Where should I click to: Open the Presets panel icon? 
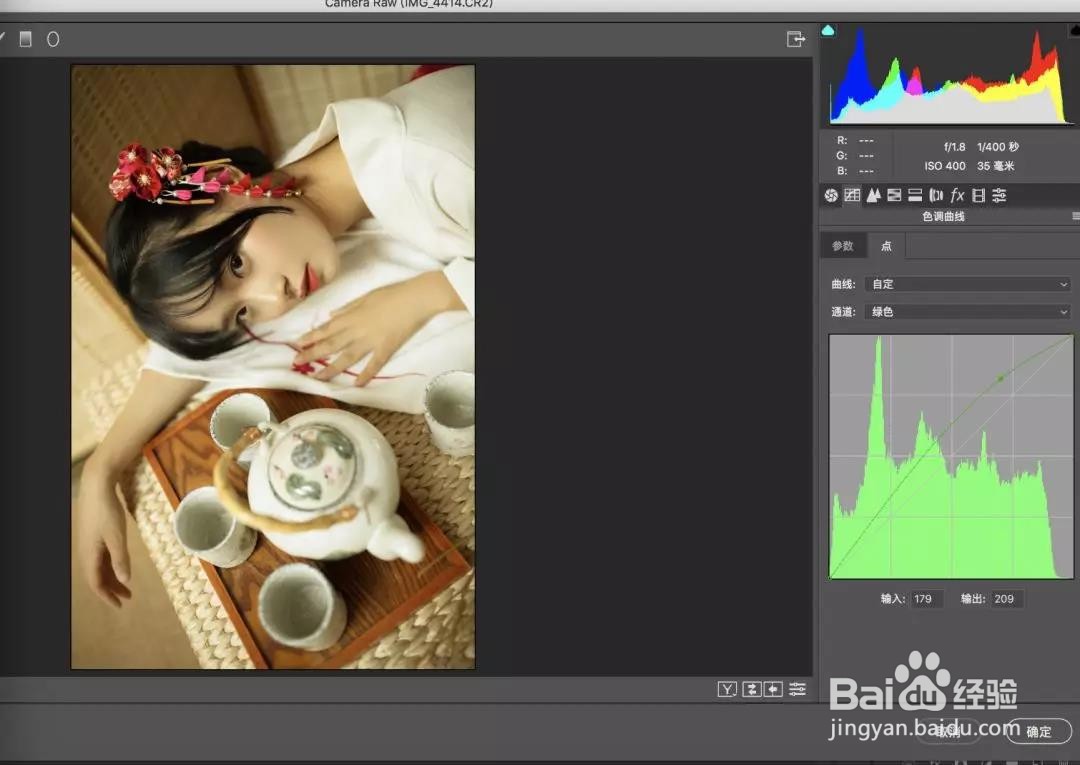tap(999, 196)
